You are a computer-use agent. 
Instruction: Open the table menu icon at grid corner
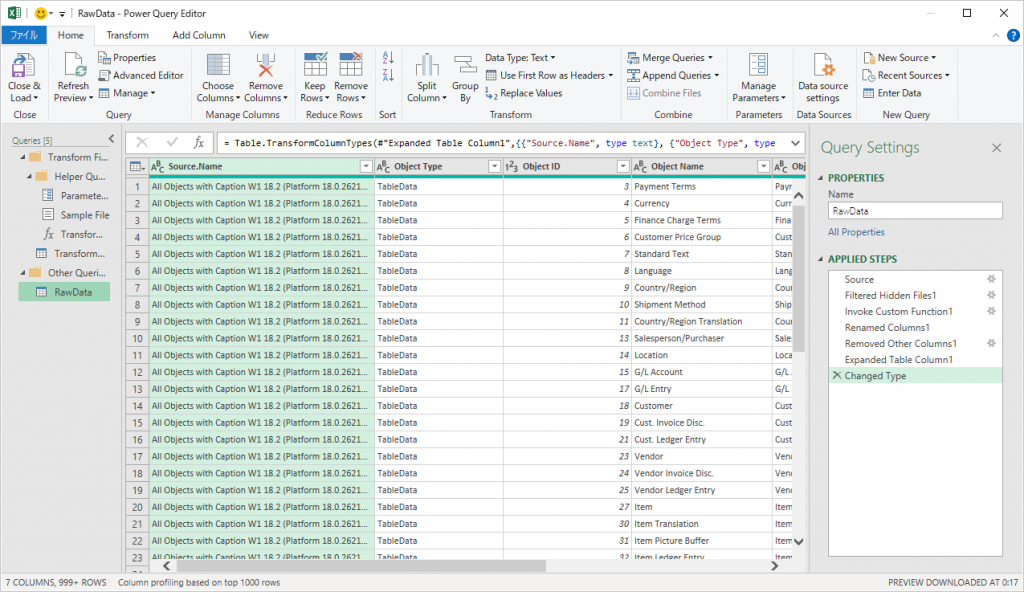point(137,167)
